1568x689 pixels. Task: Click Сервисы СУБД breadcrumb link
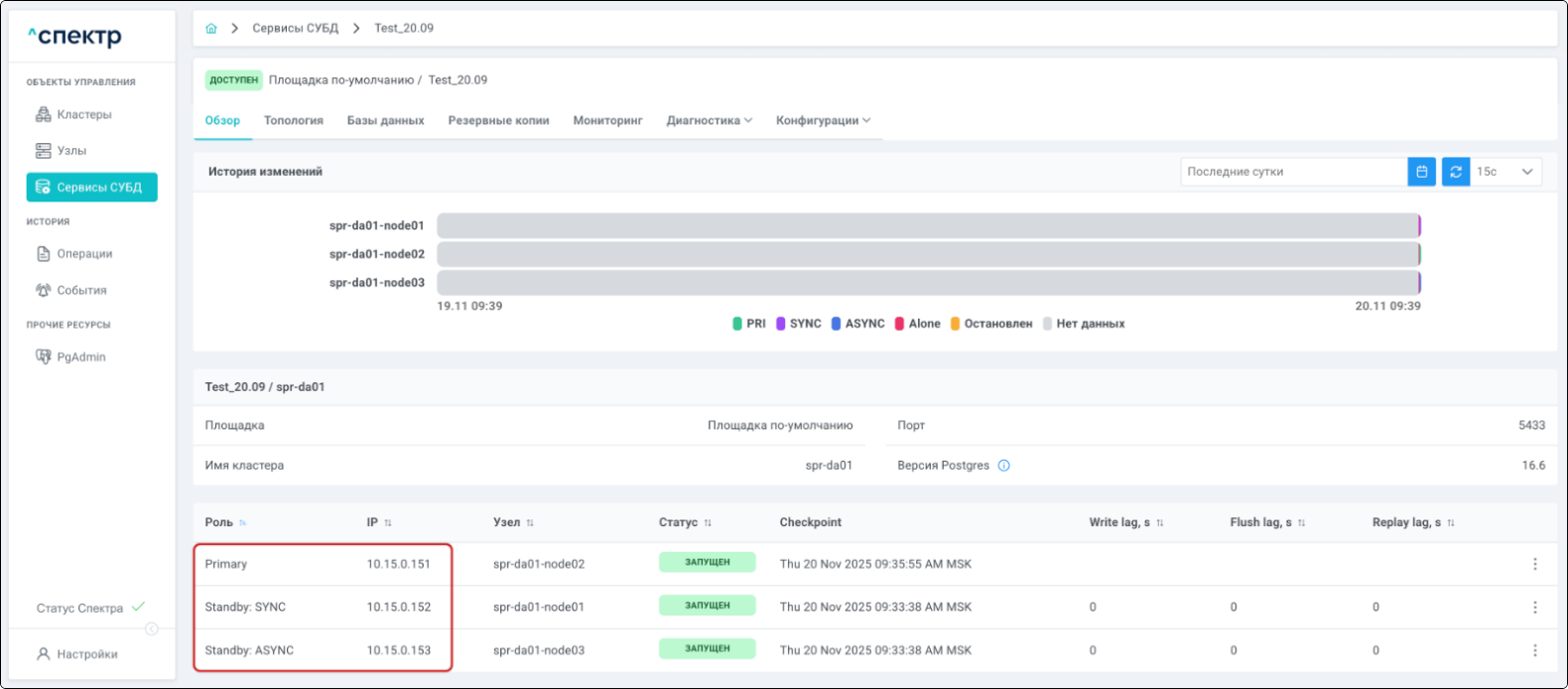click(295, 29)
